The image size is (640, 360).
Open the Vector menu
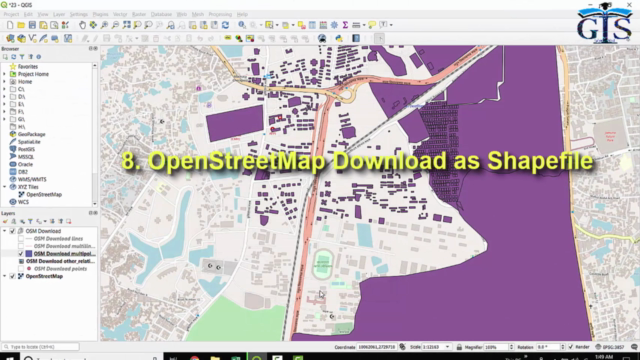tap(120, 14)
